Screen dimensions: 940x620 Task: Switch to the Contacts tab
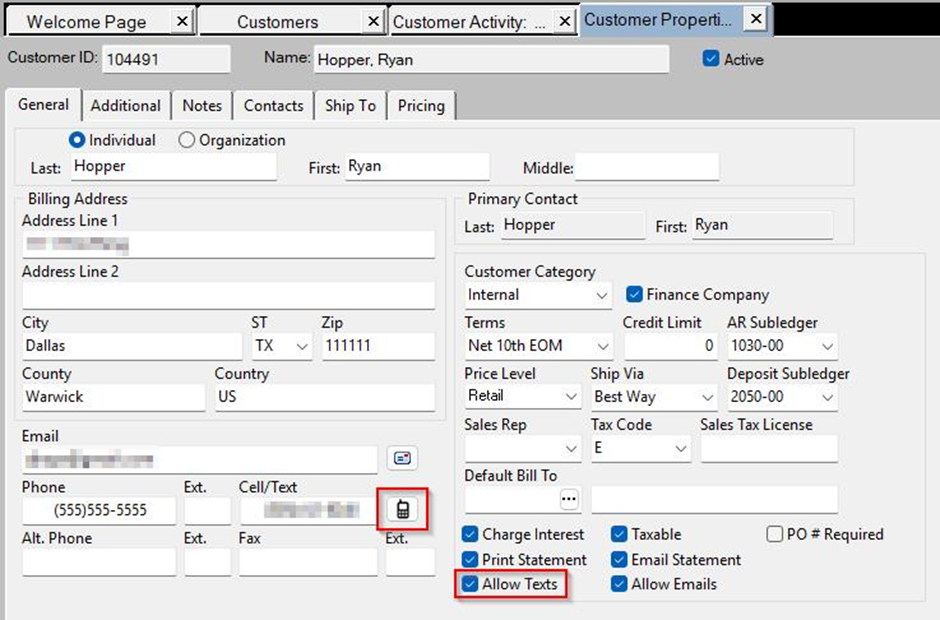(273, 105)
